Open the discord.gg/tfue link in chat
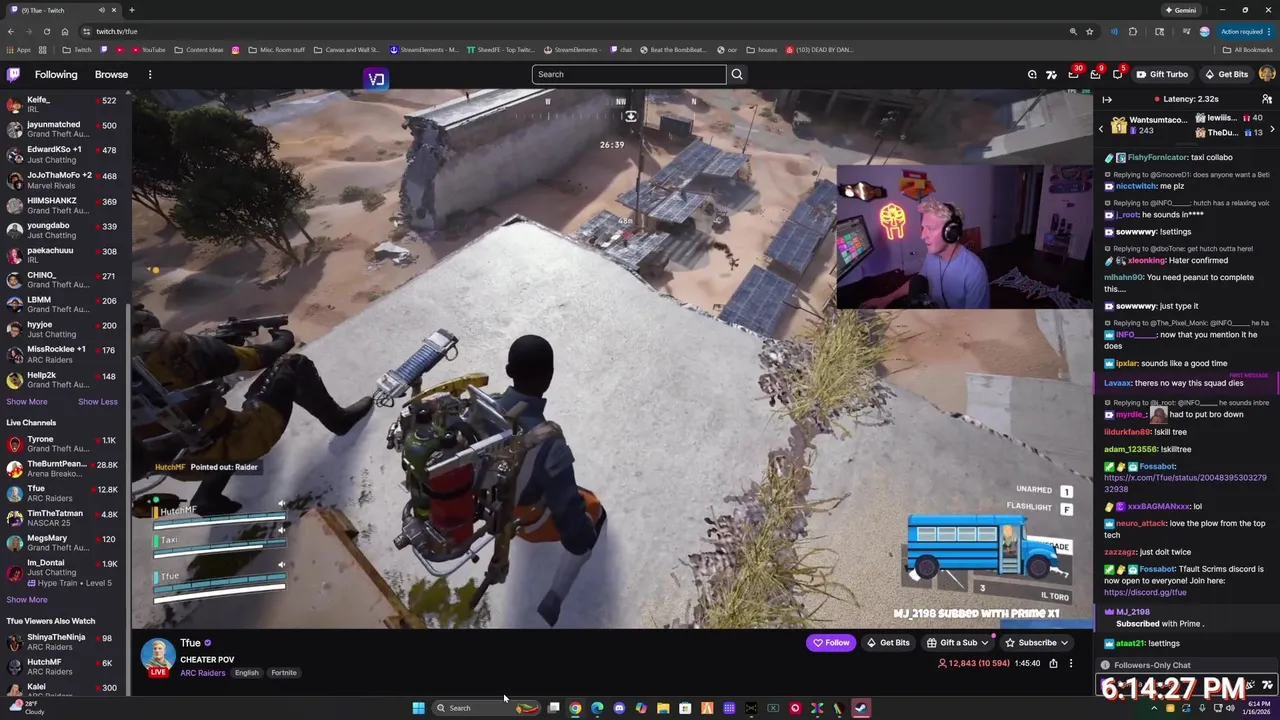Screen dimensions: 1280x720 [1145, 592]
